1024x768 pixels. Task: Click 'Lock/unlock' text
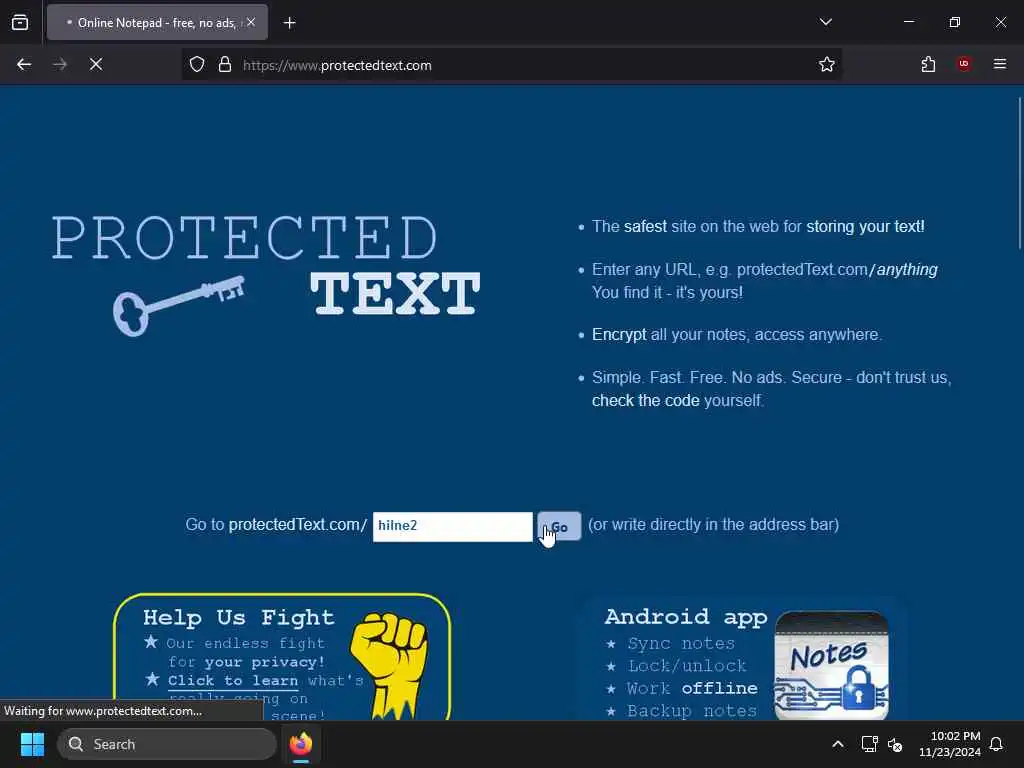686,665
